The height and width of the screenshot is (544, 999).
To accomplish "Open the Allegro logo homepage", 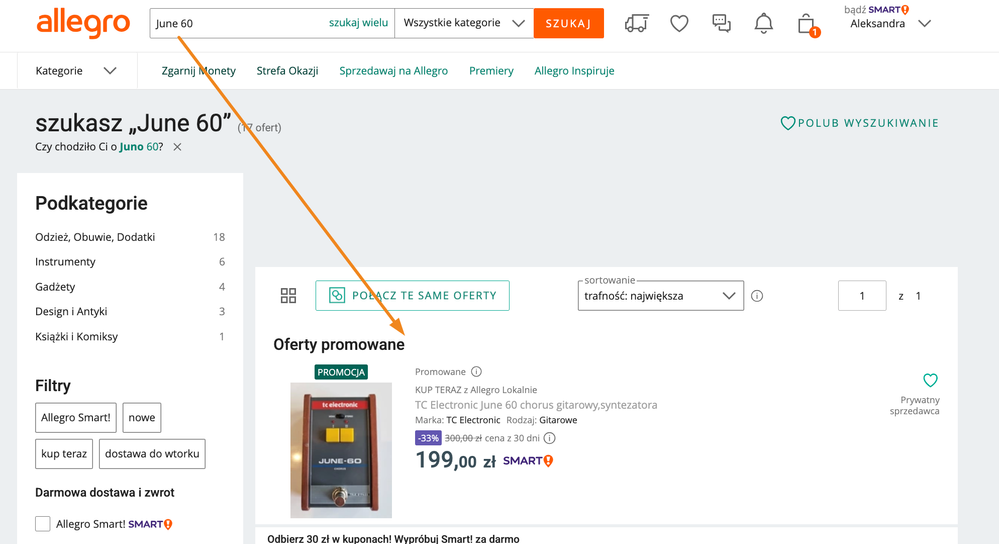I will pos(83,24).
